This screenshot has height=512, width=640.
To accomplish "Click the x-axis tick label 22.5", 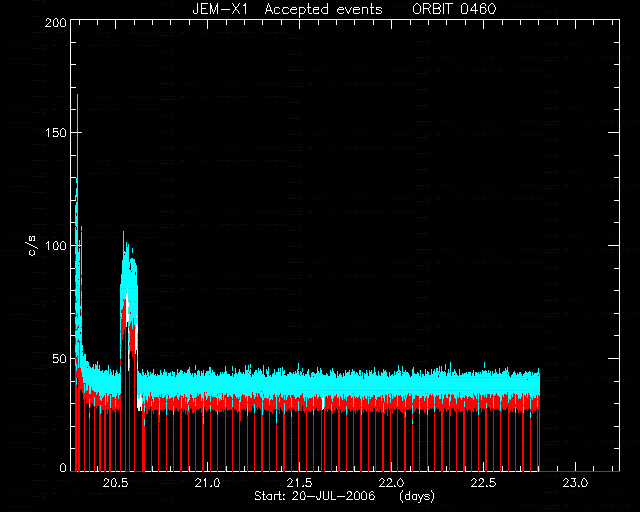I will (x=483, y=483).
